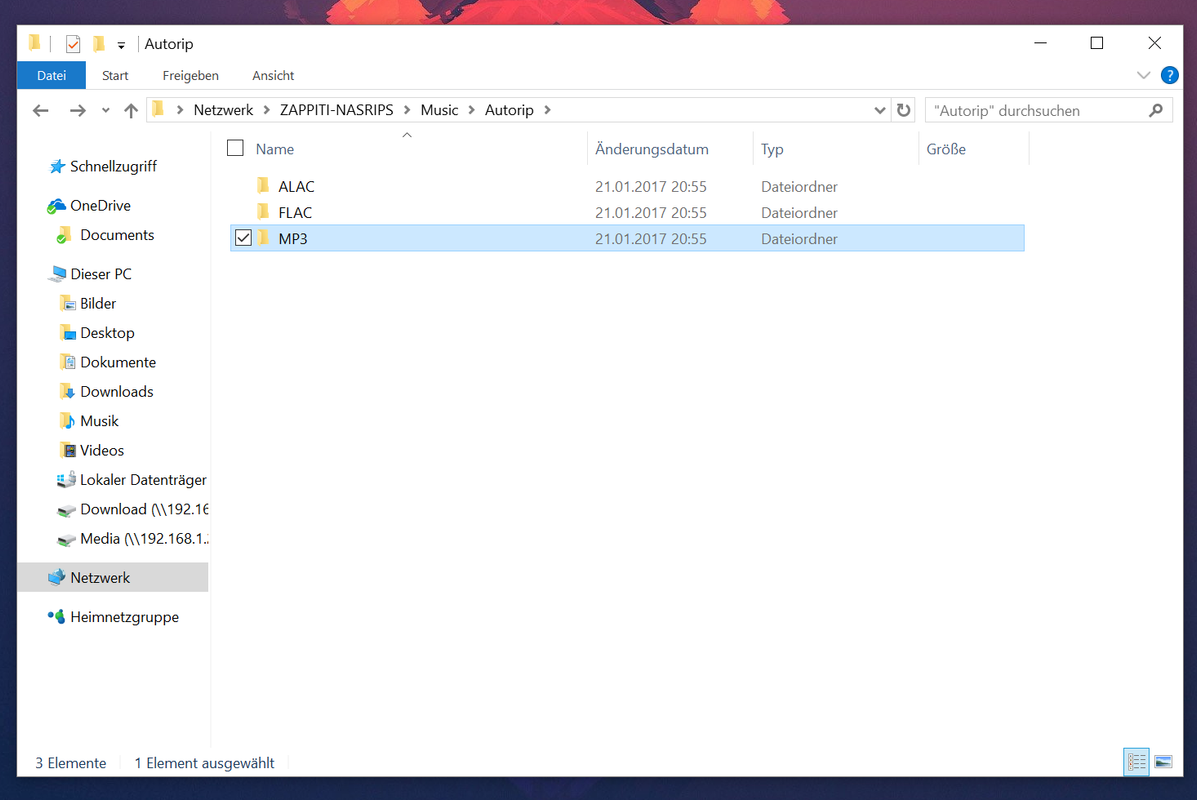Click the Properties checkmark icon in title bar
This screenshot has height=800, width=1197.
[73, 44]
